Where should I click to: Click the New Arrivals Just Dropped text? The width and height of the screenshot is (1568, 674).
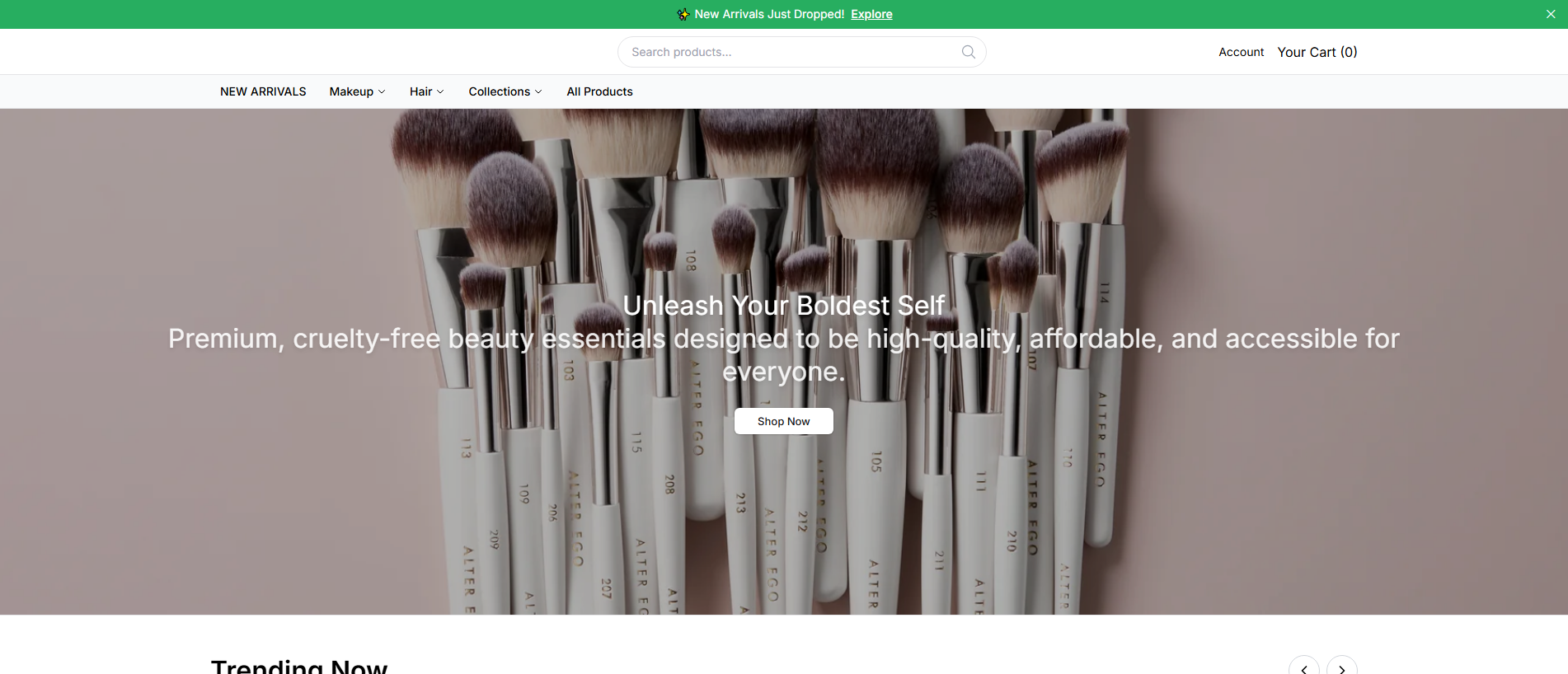(x=769, y=14)
